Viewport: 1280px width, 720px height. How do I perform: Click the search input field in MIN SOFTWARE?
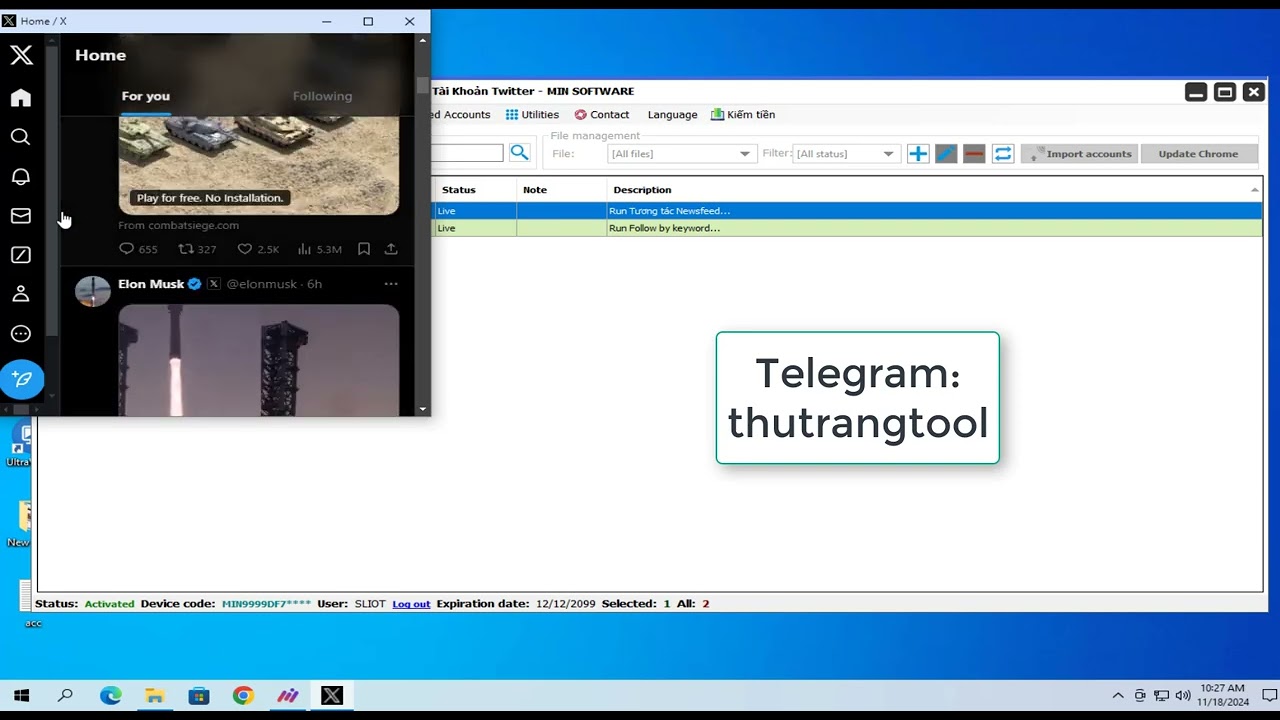[467, 153]
